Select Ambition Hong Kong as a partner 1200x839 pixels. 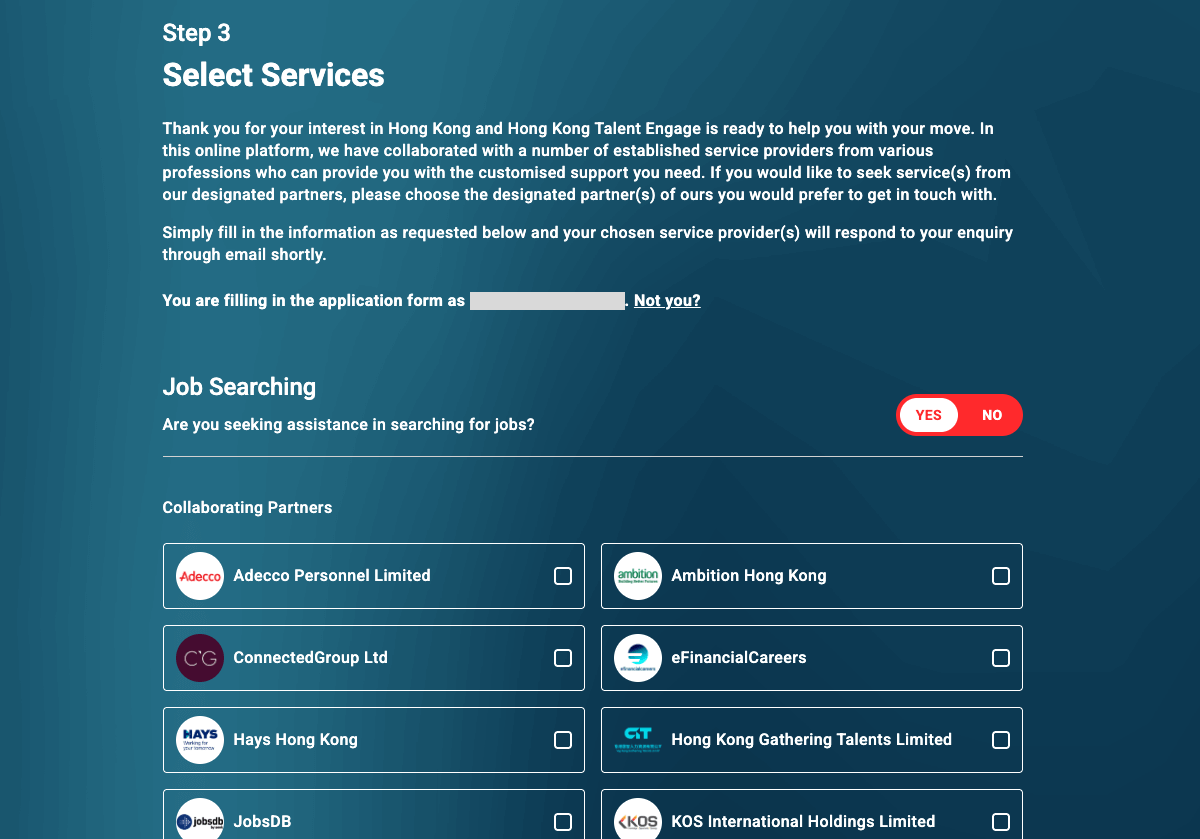(x=1001, y=576)
